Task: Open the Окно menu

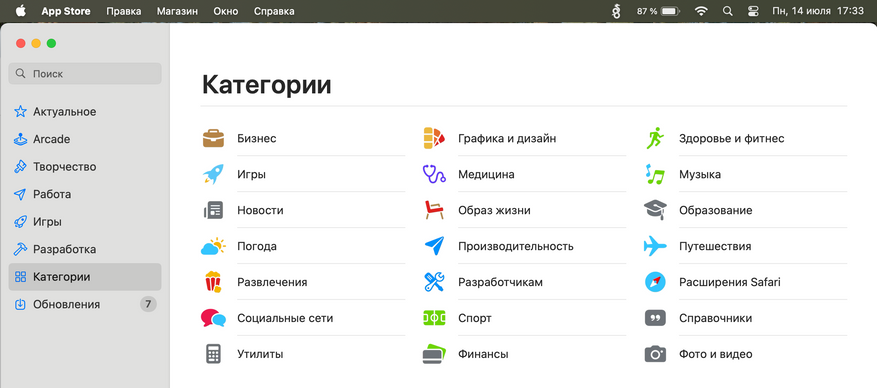Action: 225,11
